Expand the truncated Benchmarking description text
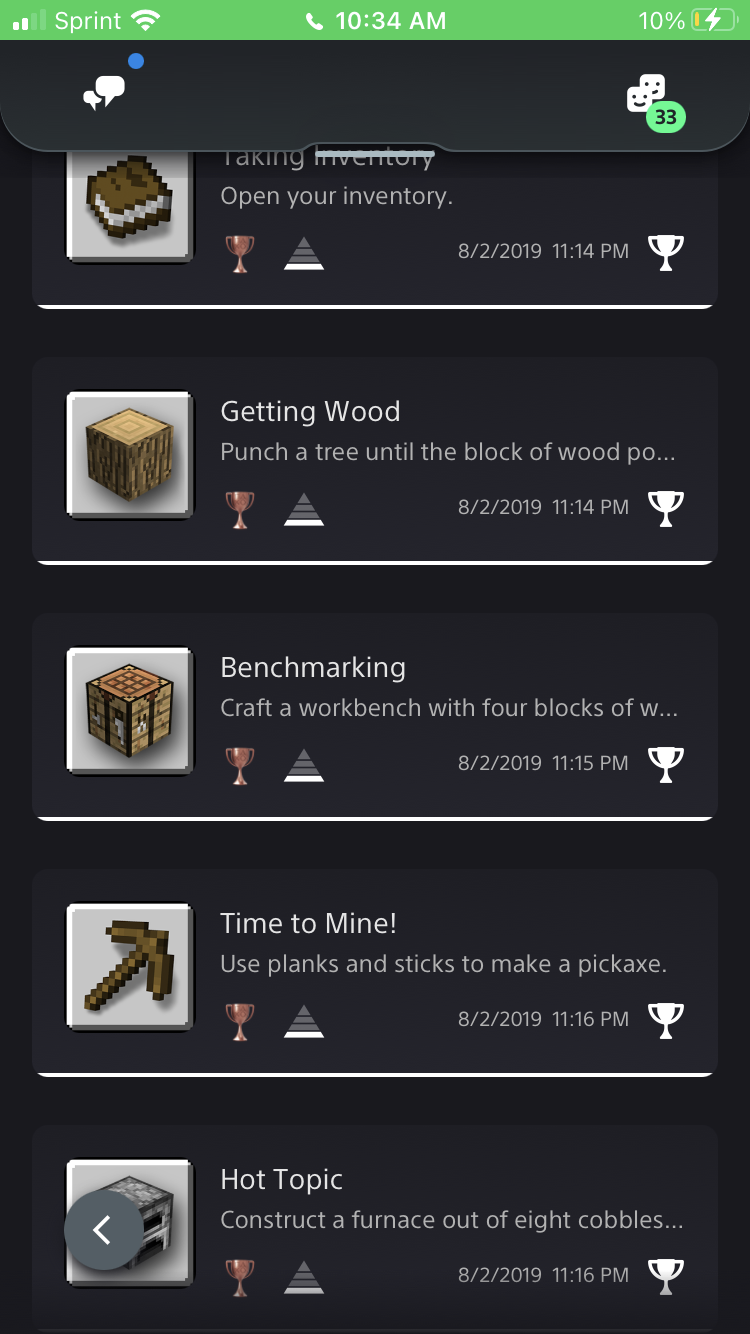 [449, 709]
